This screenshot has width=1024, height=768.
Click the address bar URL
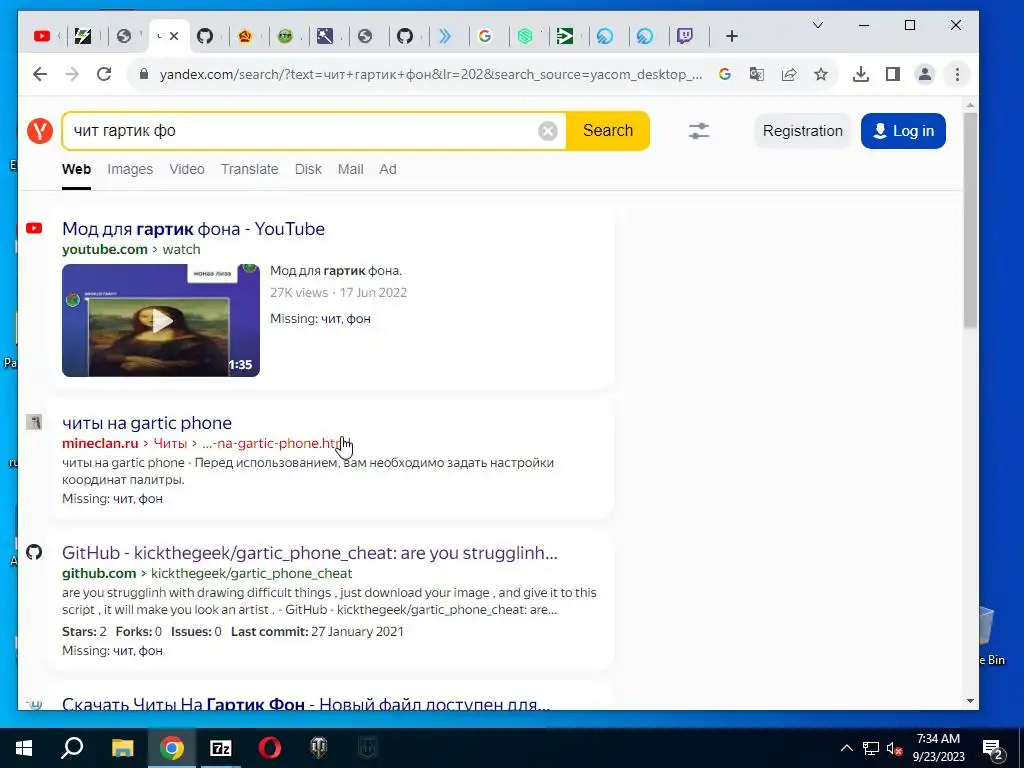coord(430,74)
